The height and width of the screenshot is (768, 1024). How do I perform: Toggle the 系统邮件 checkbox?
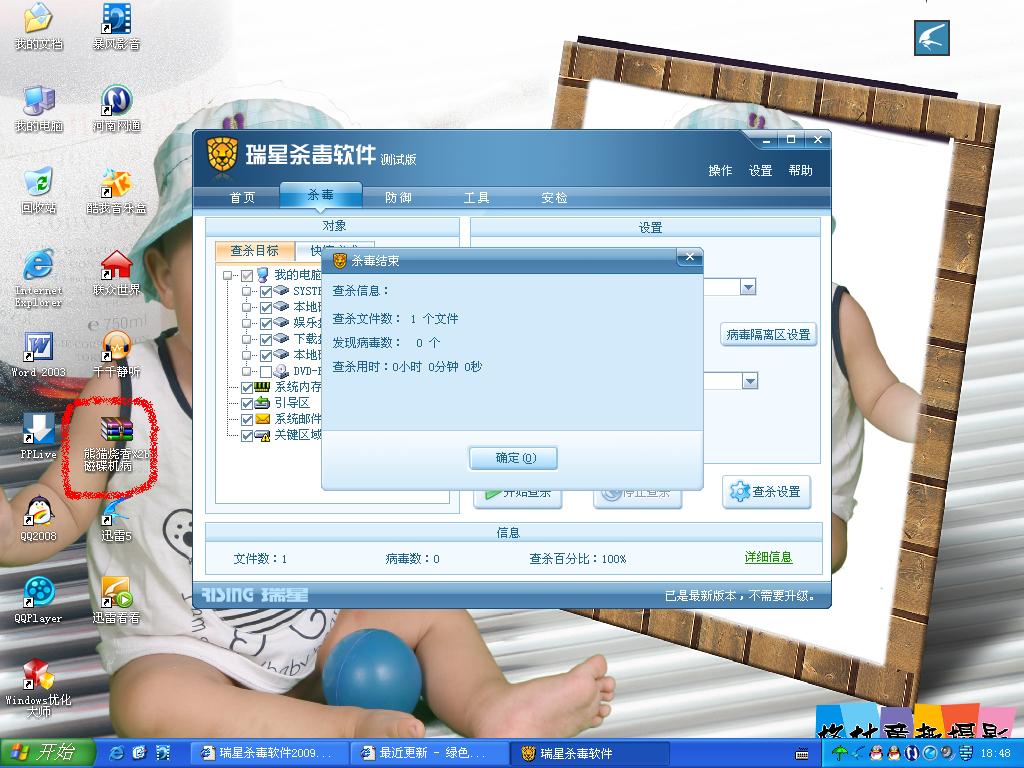click(247, 419)
